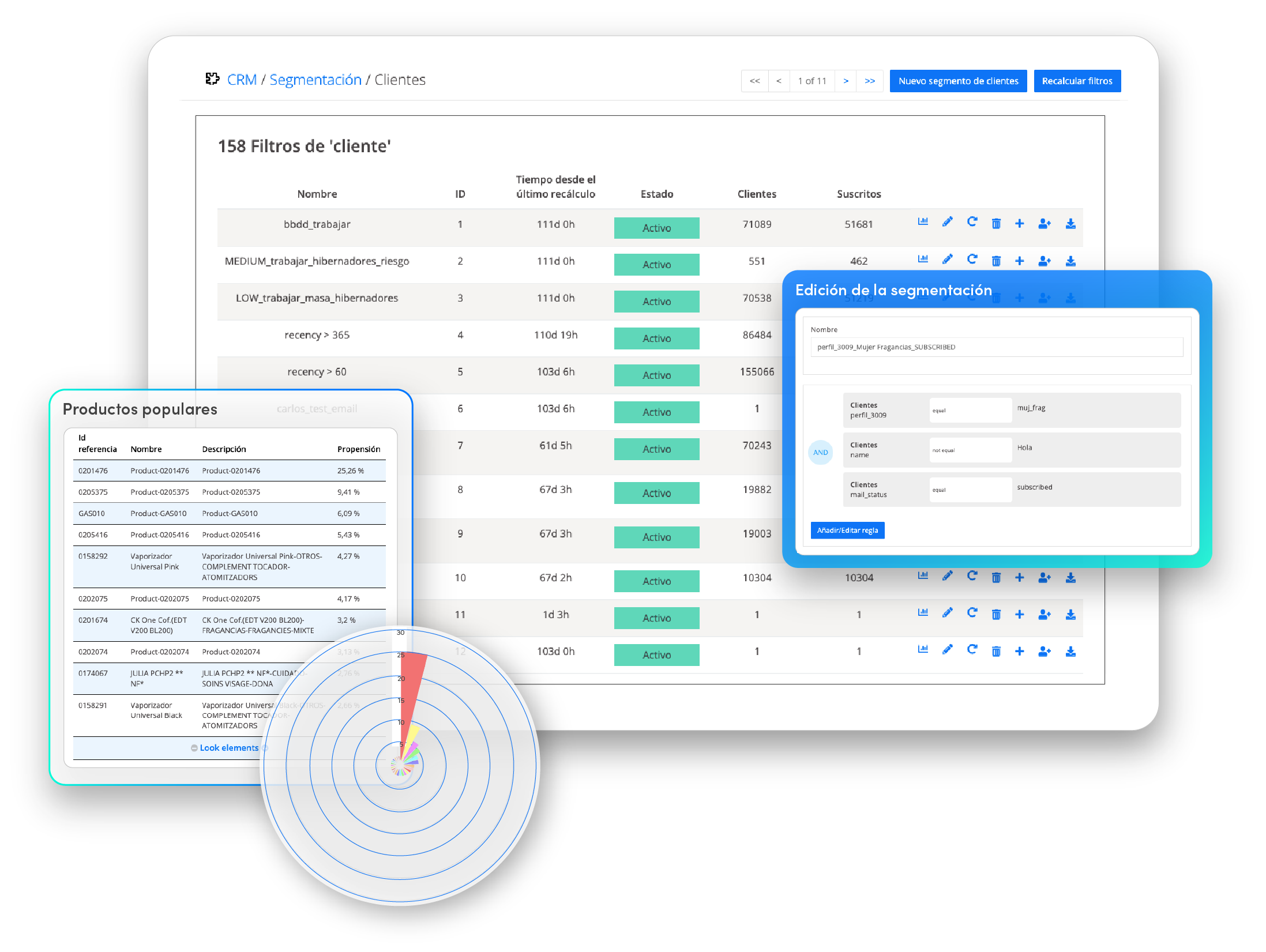Open equal operator dropdown for perfil_3009 rule
1266x952 pixels.
point(970,410)
